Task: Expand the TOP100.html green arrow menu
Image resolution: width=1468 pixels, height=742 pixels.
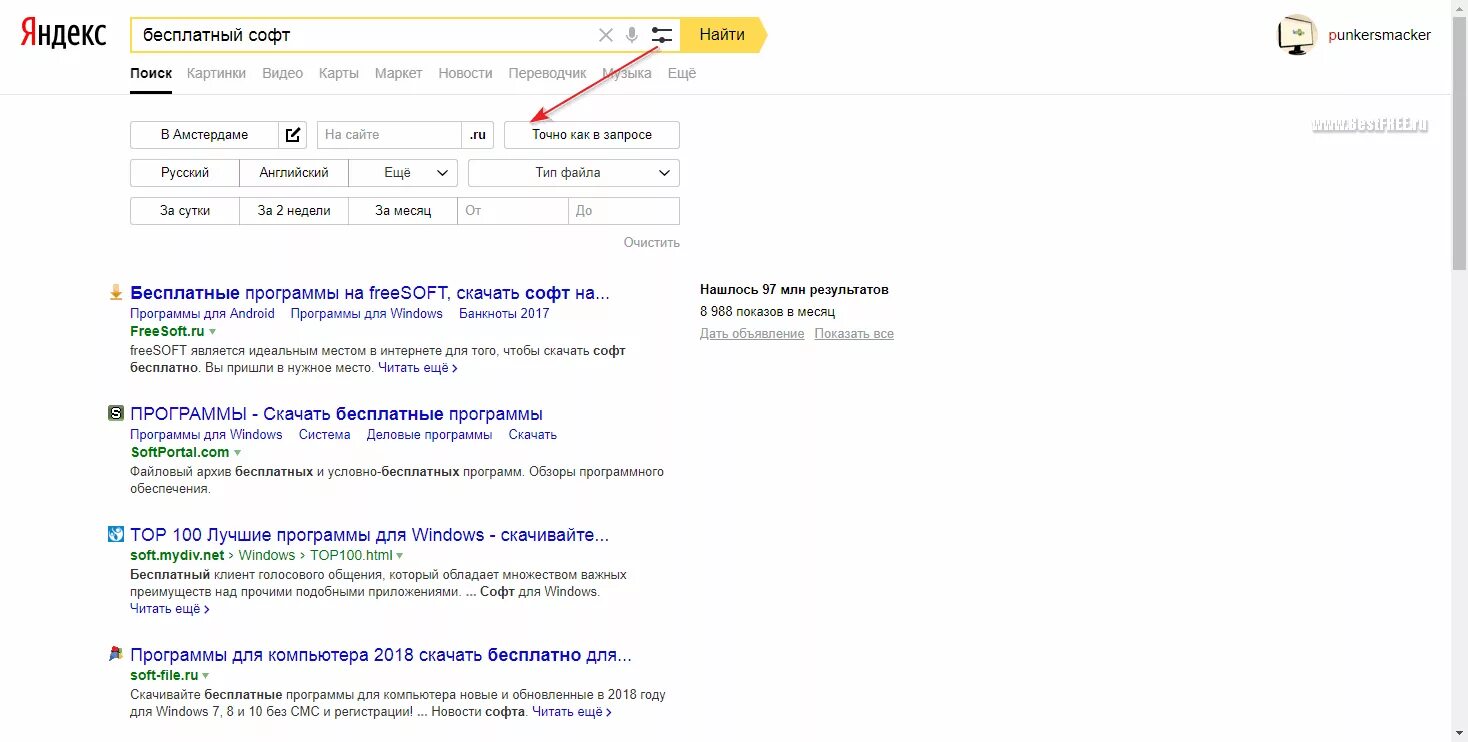Action: [x=400, y=555]
